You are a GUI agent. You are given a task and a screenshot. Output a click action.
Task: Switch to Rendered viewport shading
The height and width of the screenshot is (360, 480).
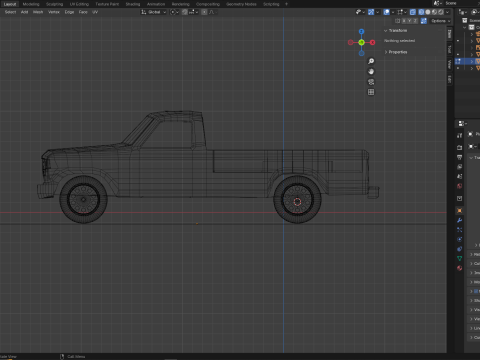click(x=441, y=12)
